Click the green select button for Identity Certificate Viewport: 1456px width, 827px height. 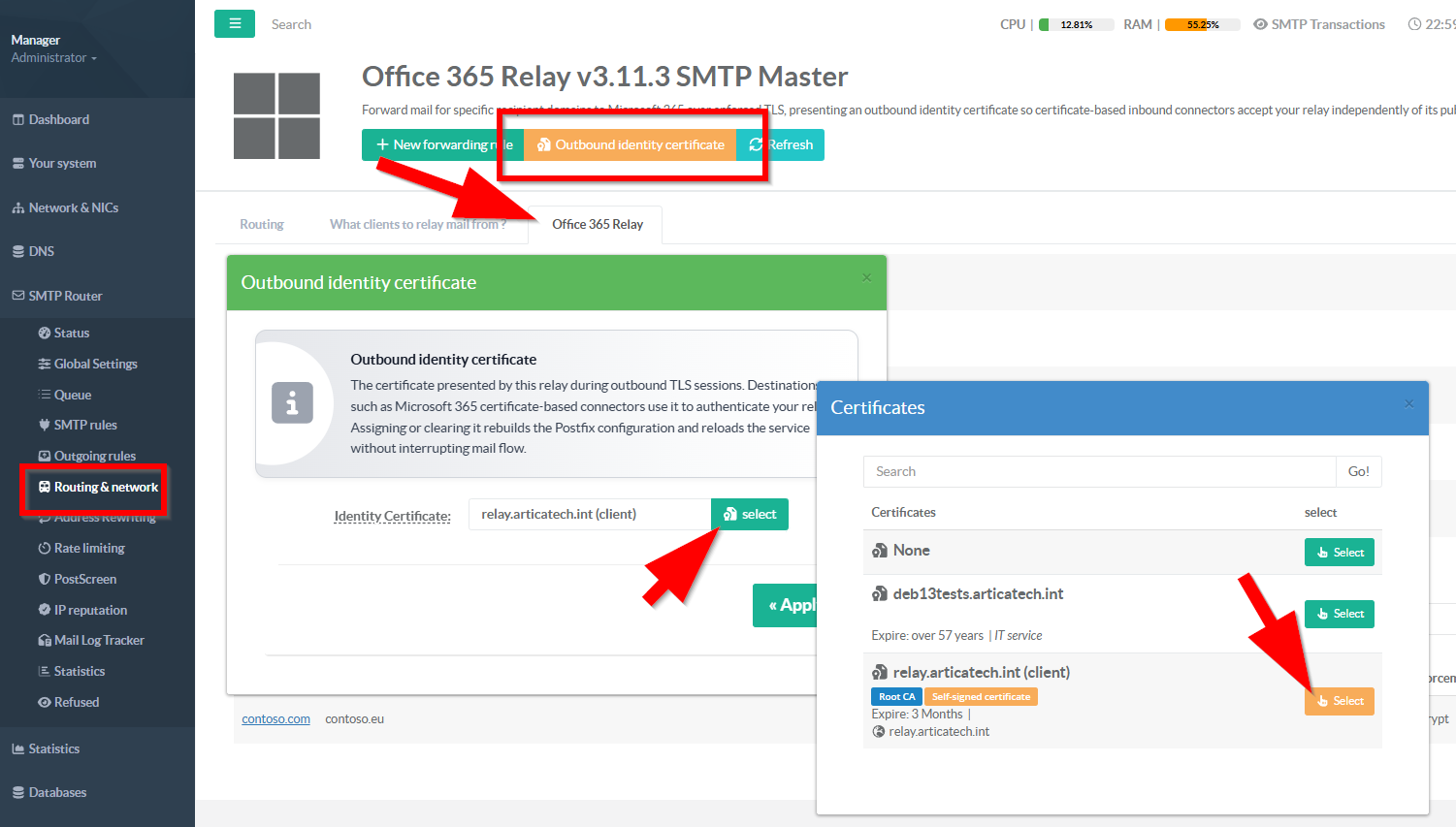click(x=750, y=514)
